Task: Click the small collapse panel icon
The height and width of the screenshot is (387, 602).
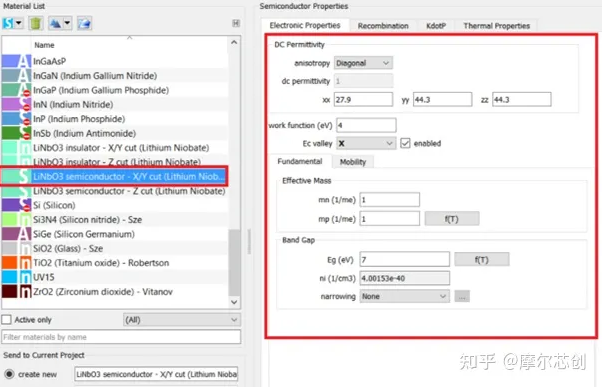Action: click(x=236, y=23)
